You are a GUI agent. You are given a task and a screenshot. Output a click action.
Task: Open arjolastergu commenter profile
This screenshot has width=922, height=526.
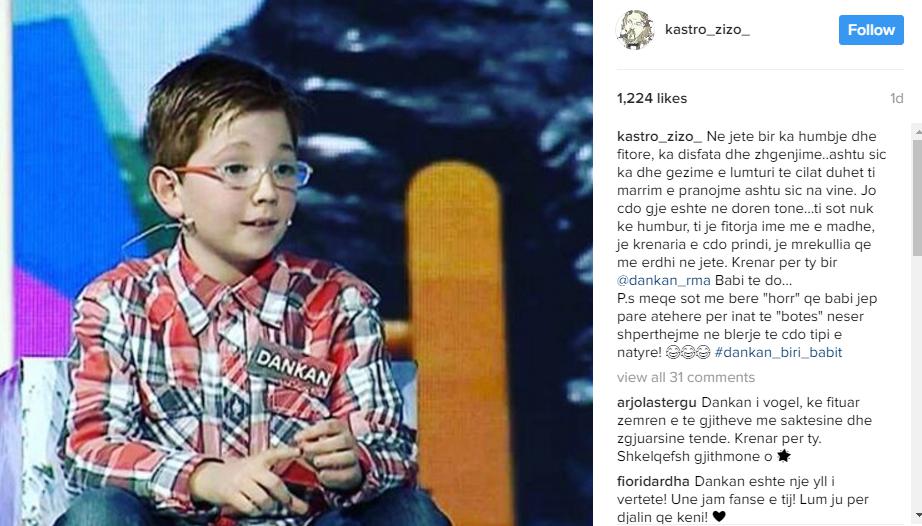coord(657,403)
